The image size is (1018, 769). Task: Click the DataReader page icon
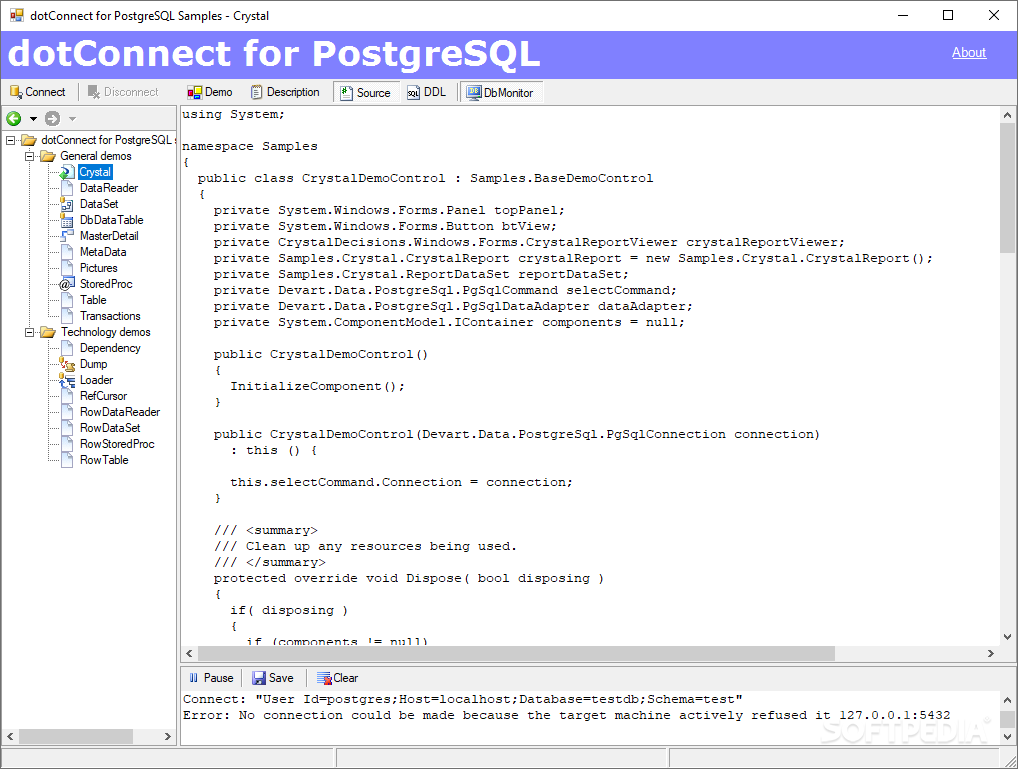point(67,188)
